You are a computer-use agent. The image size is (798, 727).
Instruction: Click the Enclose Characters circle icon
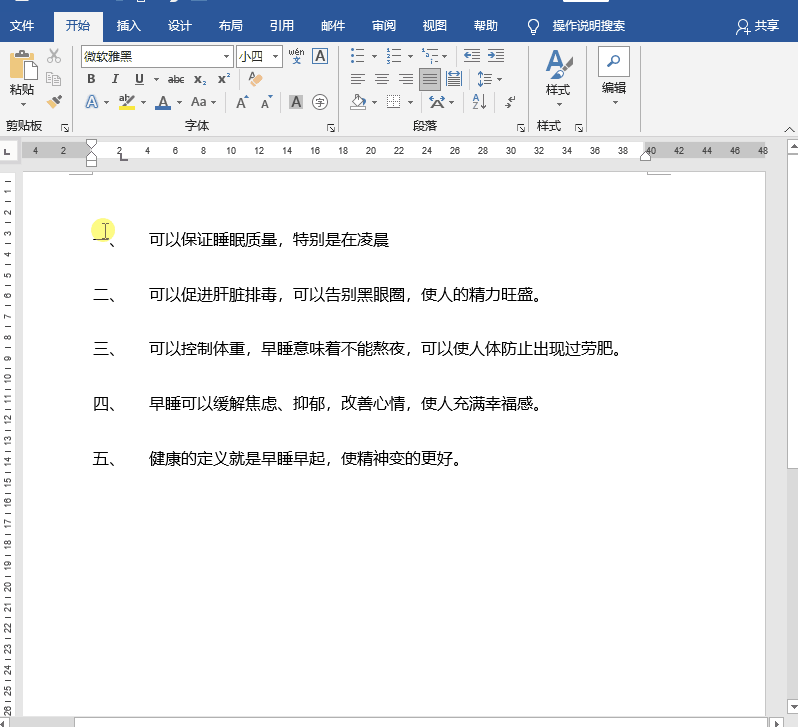tap(320, 101)
